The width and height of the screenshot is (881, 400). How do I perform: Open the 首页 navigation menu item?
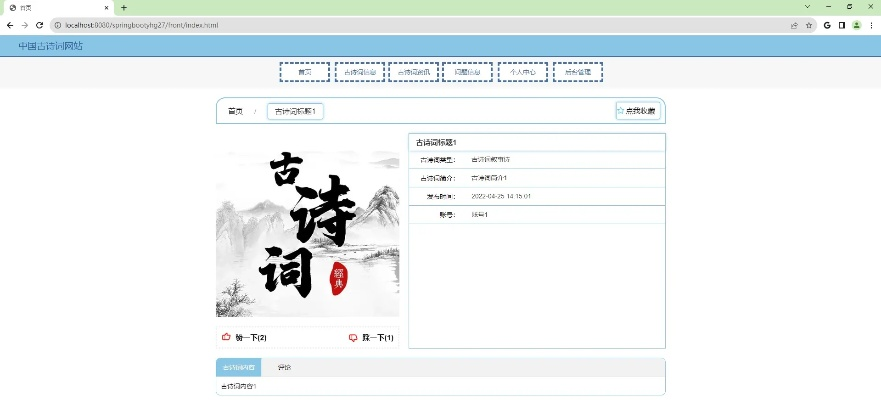[304, 72]
